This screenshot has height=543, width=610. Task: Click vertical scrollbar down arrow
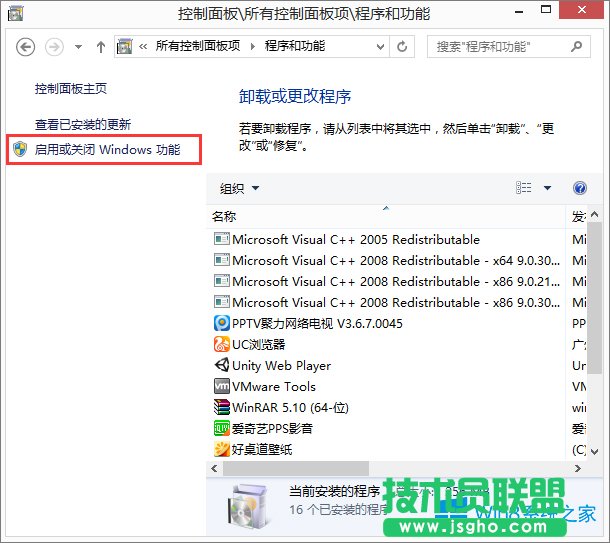point(594,452)
